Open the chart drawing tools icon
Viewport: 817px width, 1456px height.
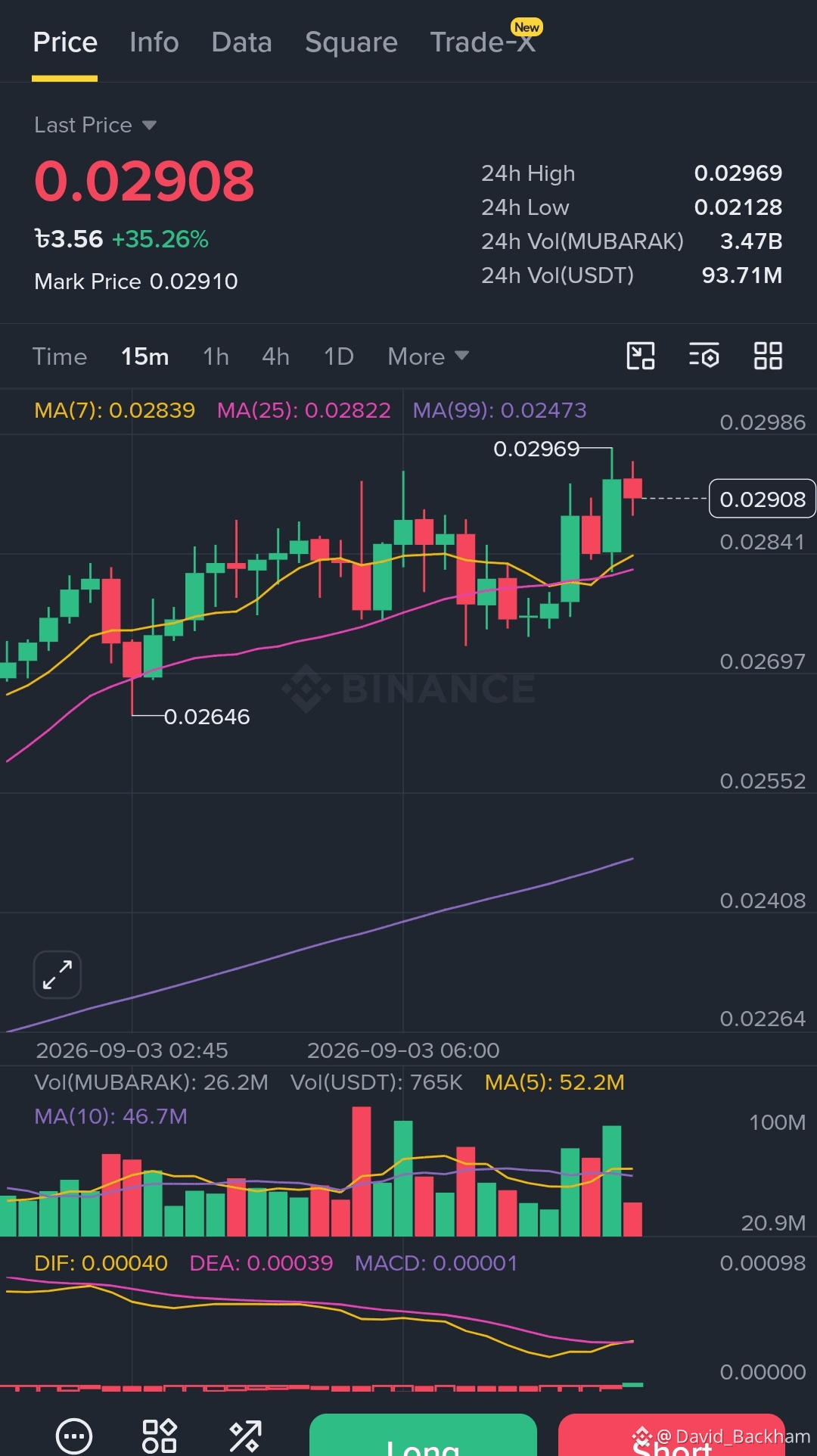tap(641, 356)
